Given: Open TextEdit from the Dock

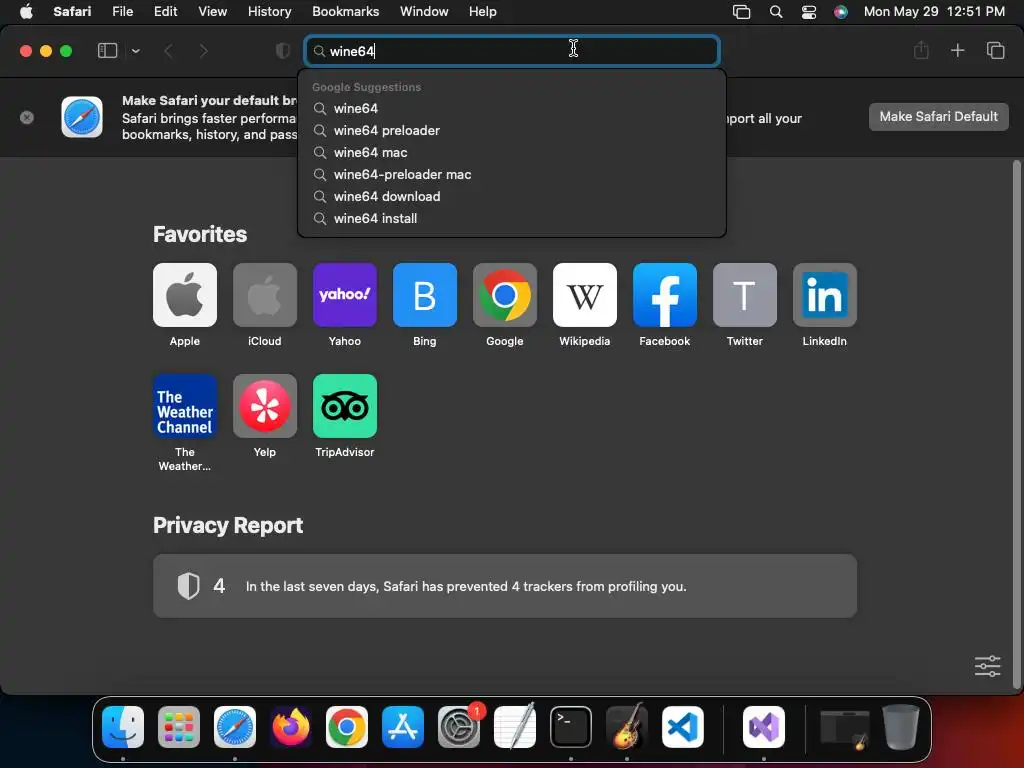Looking at the screenshot, I should 515,726.
